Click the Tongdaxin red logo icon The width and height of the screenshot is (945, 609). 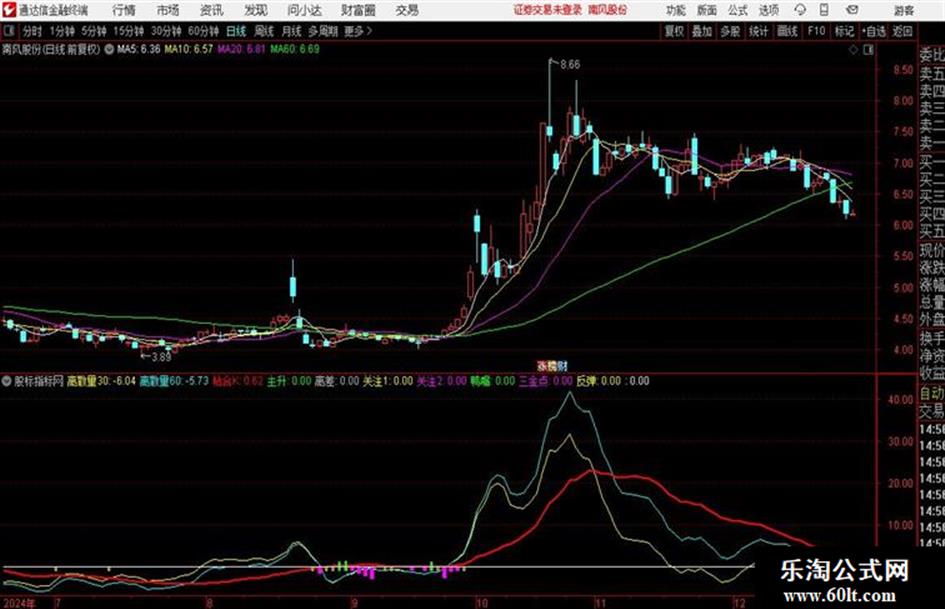9,10
